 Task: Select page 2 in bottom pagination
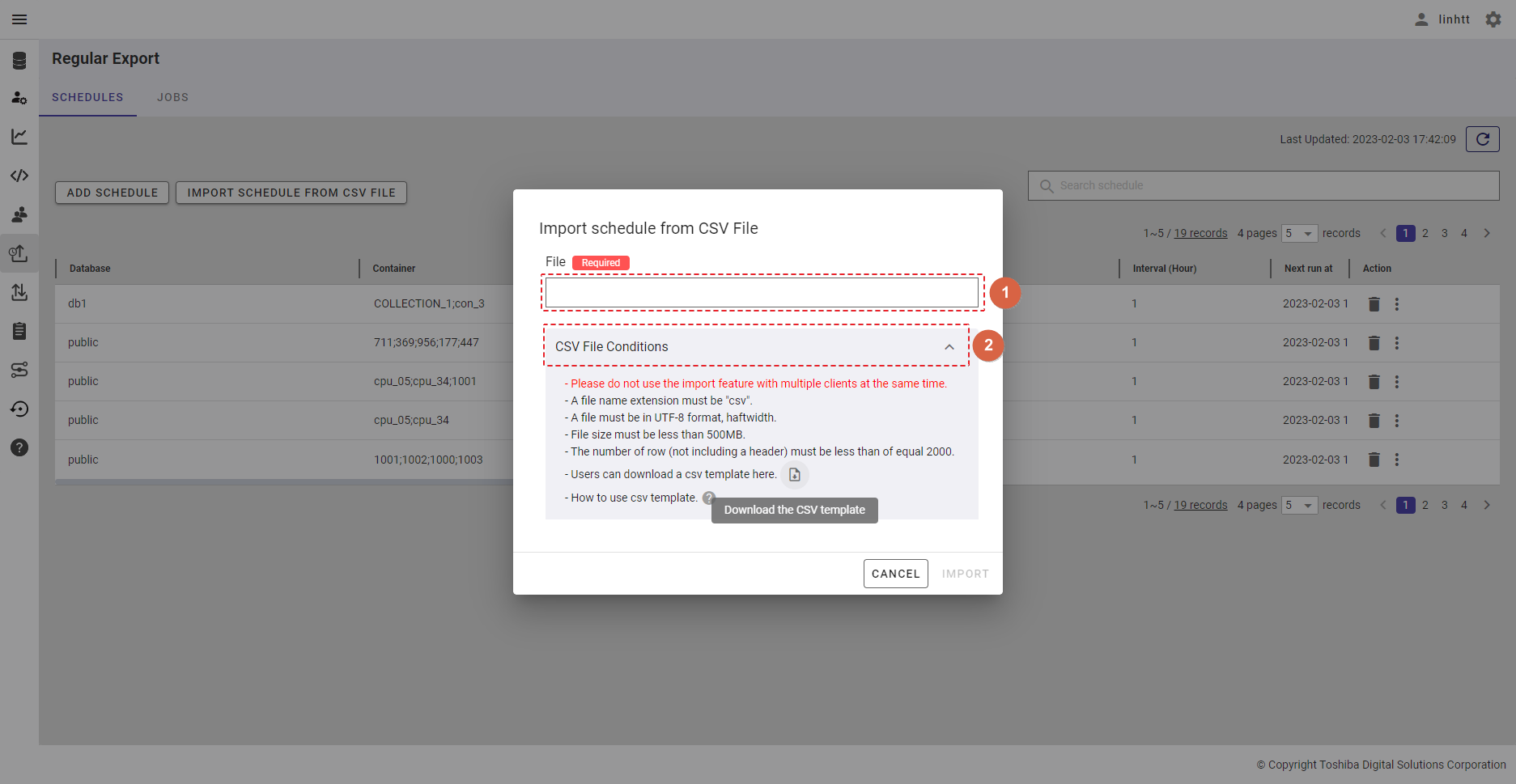1425,505
